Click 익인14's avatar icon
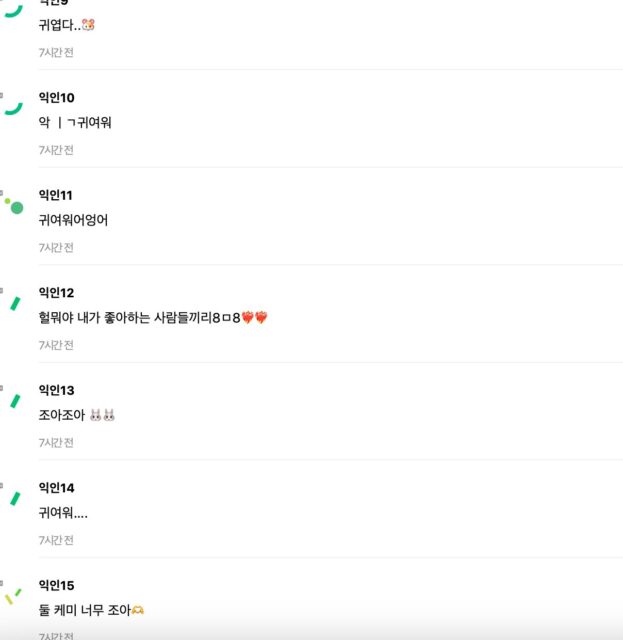The height and width of the screenshot is (640, 623). coord(14,497)
